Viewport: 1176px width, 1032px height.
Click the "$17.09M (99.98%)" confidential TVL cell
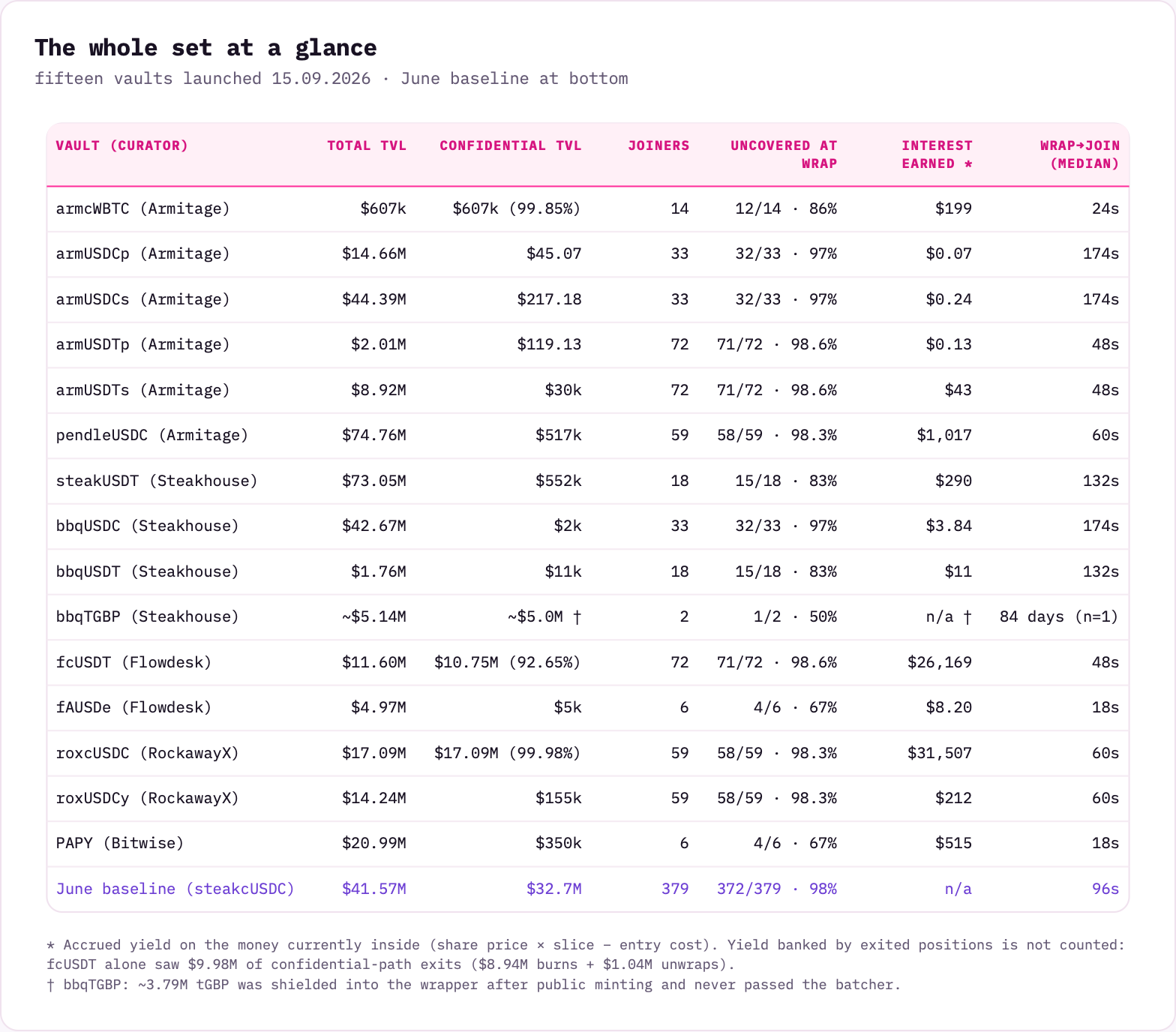(x=508, y=753)
